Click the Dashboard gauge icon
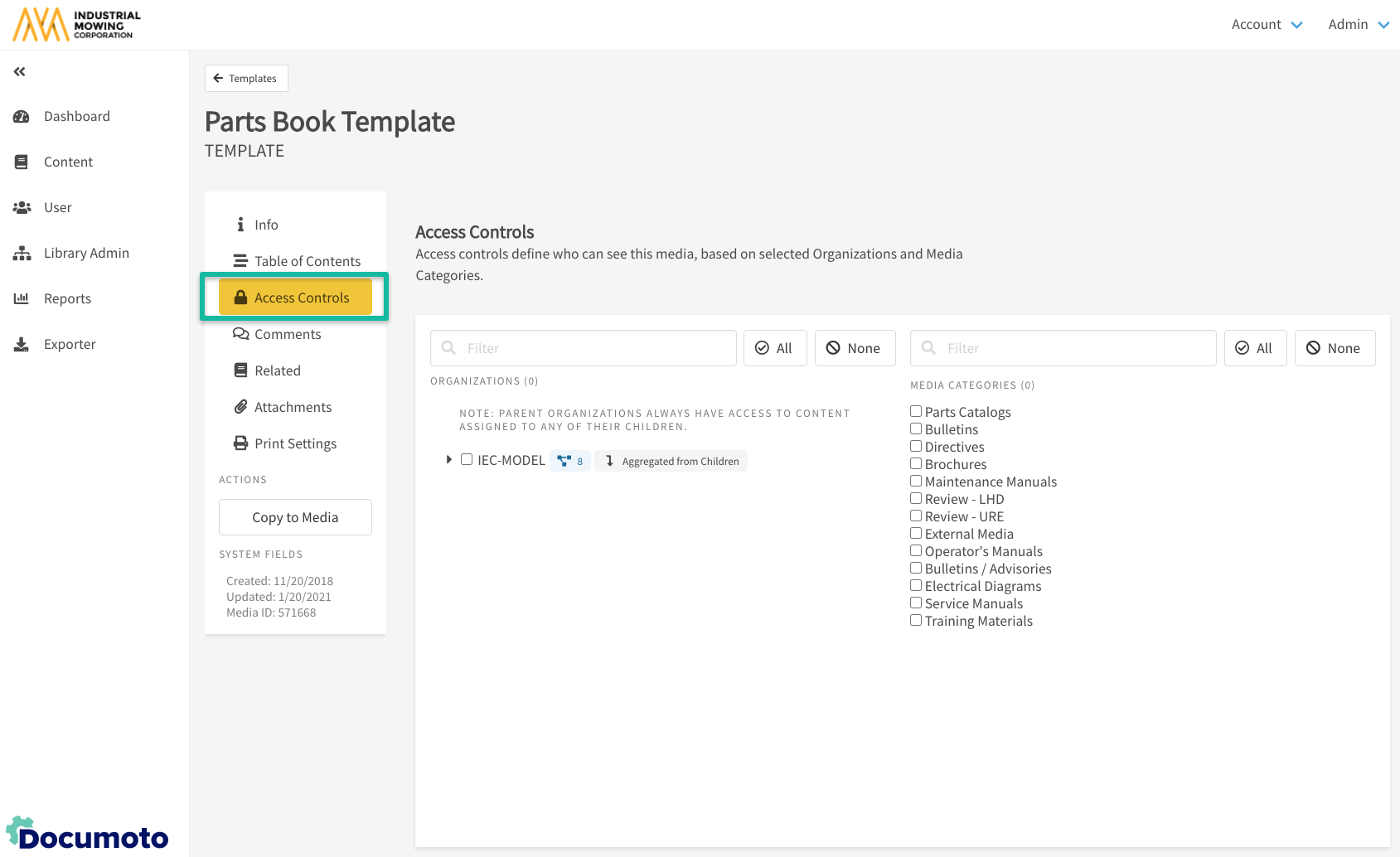 (22, 117)
